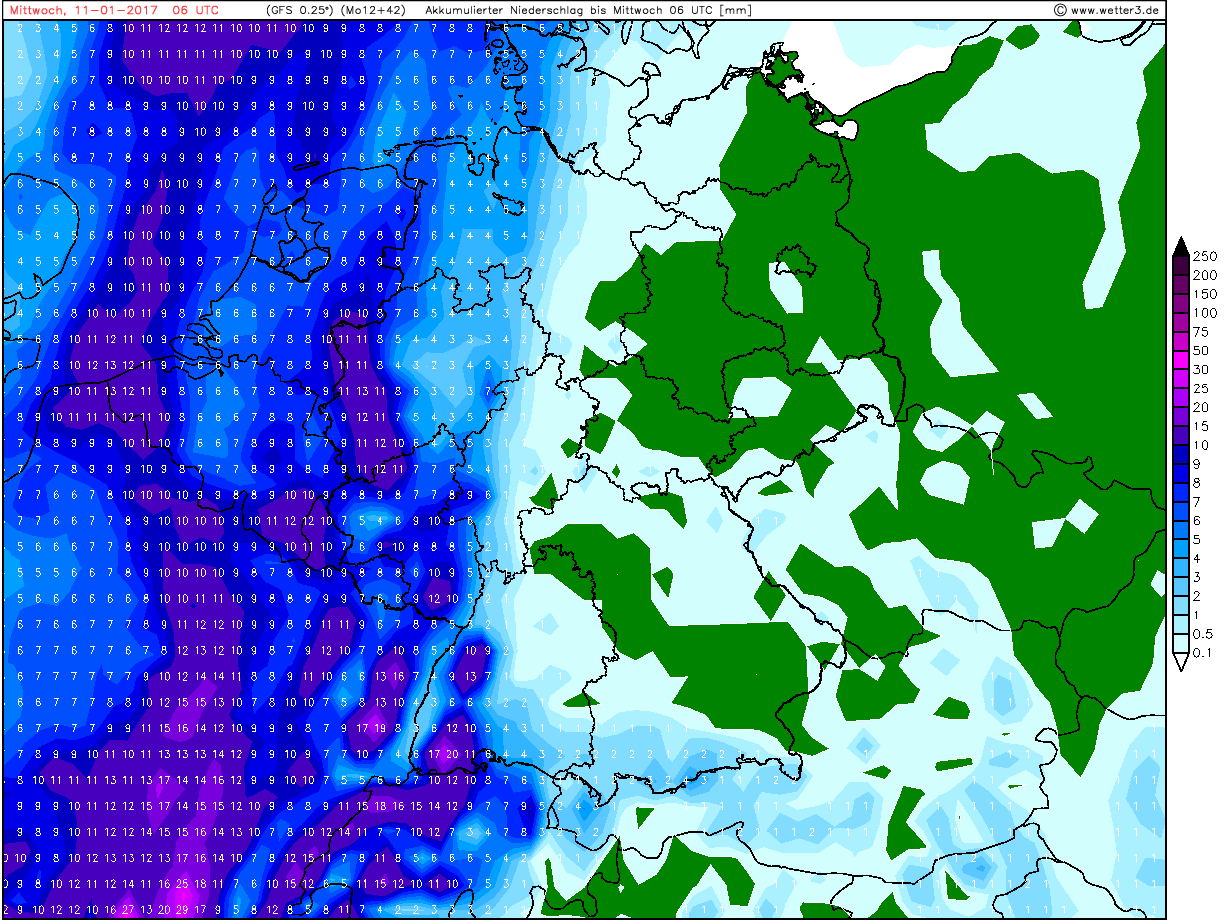1229x922 pixels.
Task: Pick legend swatch between 5 and 4
Action: pyautogui.click(x=1180, y=550)
